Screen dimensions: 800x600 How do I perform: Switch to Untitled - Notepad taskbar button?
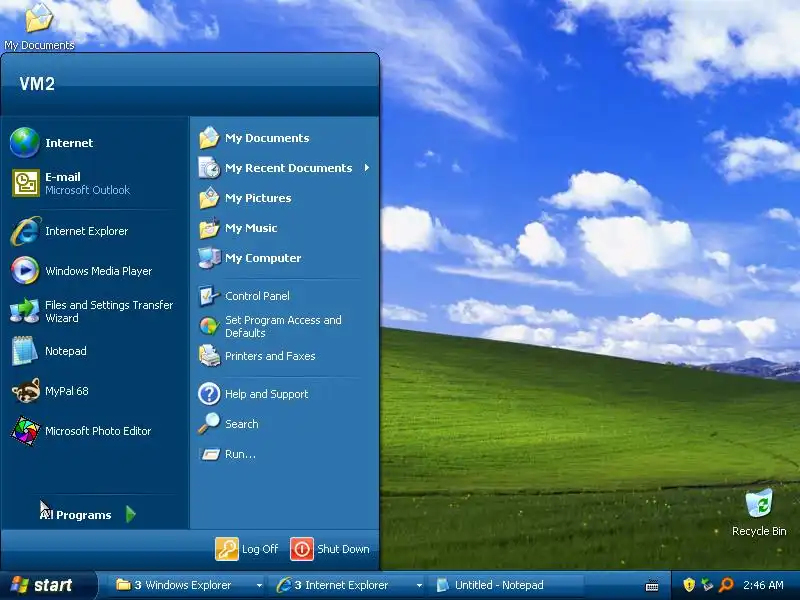(506, 585)
